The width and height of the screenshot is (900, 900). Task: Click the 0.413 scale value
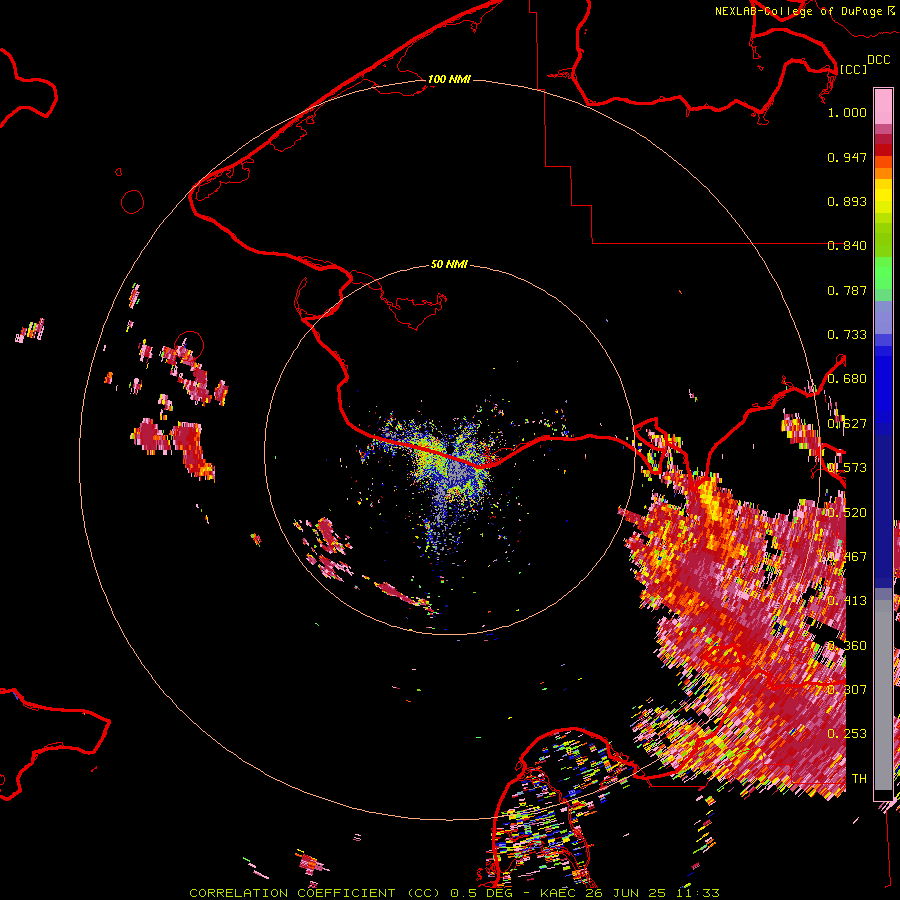coord(847,601)
